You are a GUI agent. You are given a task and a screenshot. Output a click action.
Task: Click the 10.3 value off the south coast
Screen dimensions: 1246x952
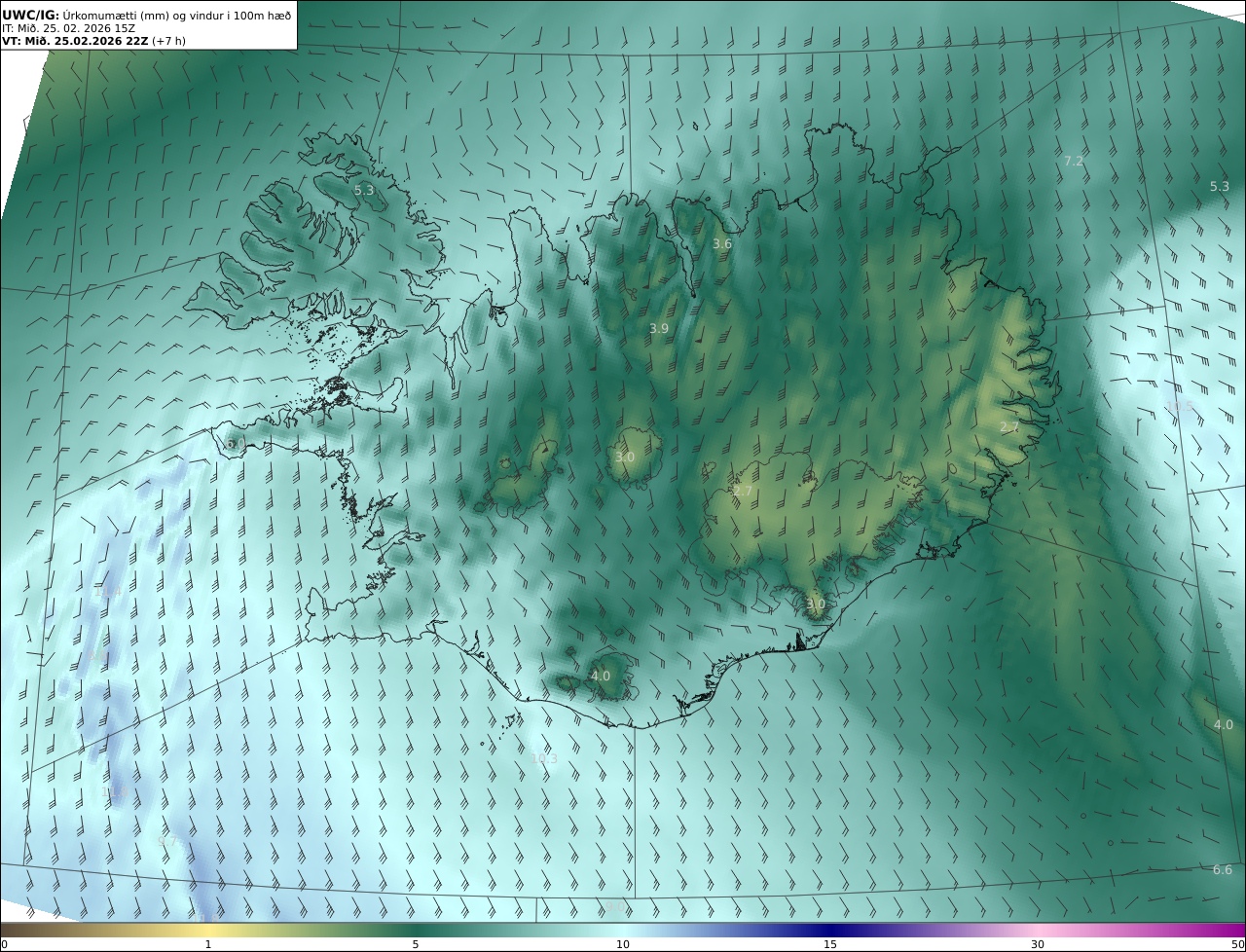pos(544,759)
